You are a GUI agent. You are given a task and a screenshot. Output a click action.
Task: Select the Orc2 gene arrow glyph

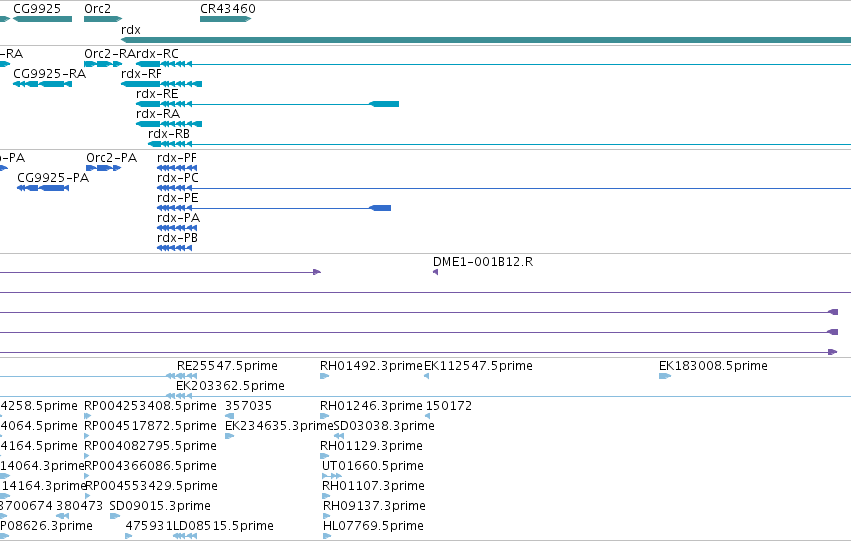(x=103, y=19)
